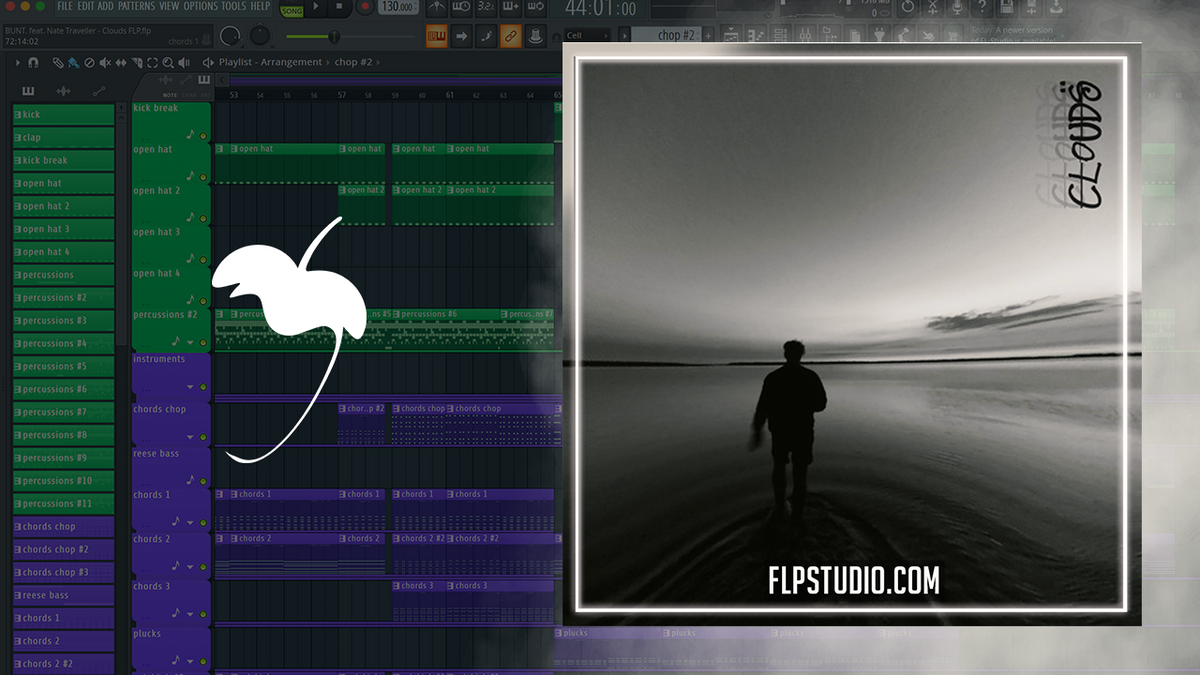
Task: Select the snap magnet in the playlist toolbar
Action: (35, 61)
